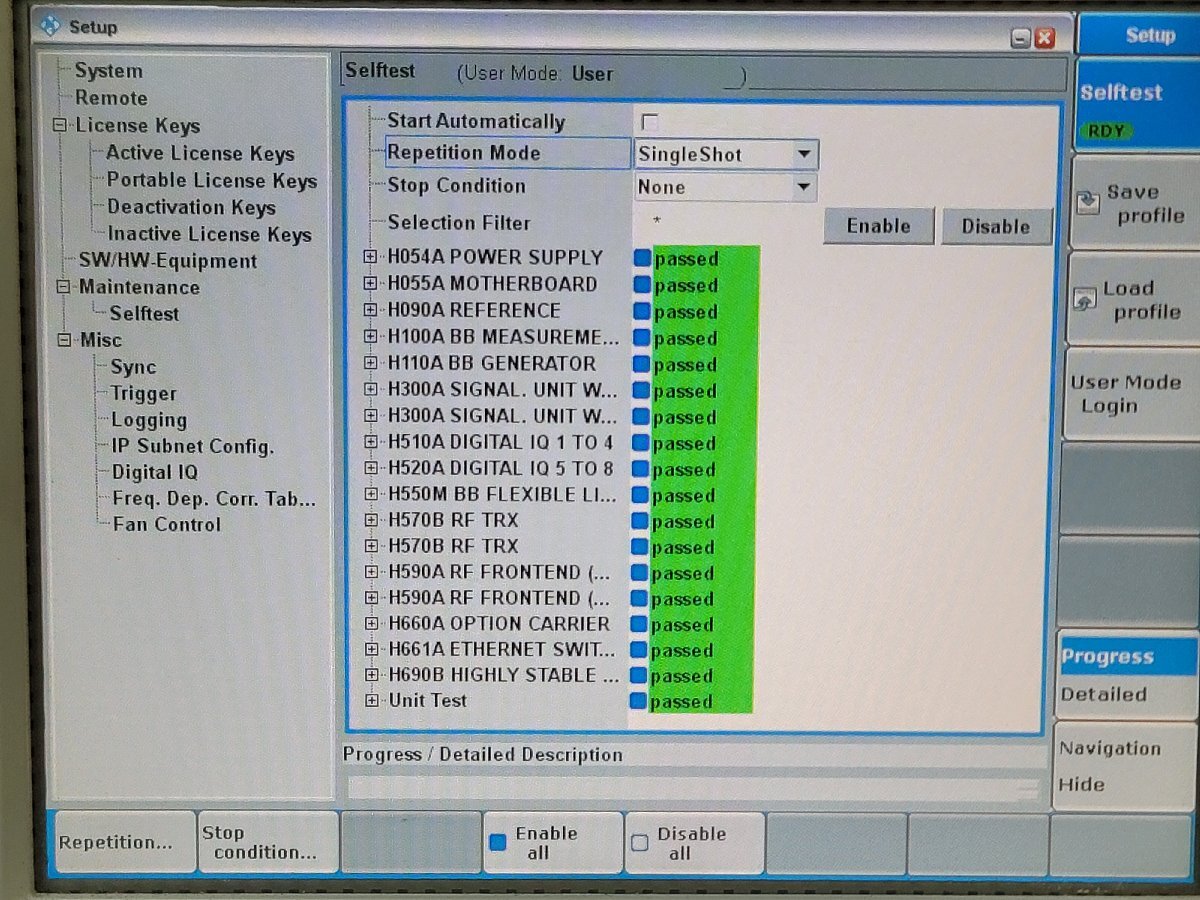Toggle the blue checkbox for H110A BB GENERATOR
1200x900 pixels.
pos(642,364)
